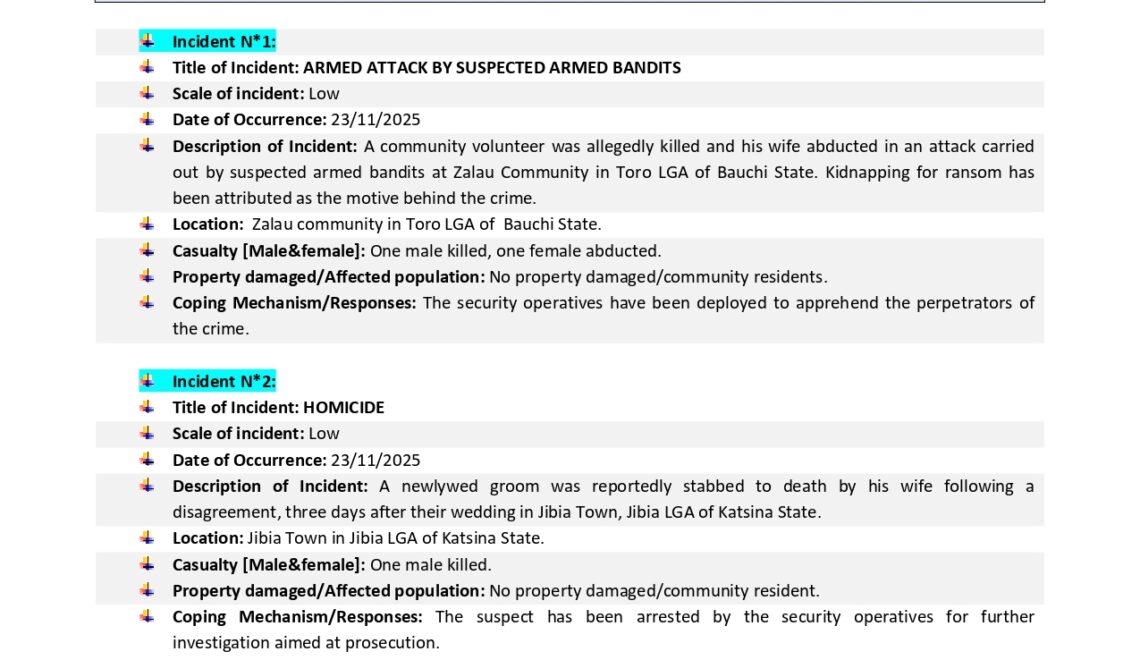
Task: Click the 'ARMED ATTACK BY SUSPECTED ARMED BANDITS' title text
Action: pyautogui.click(x=491, y=68)
